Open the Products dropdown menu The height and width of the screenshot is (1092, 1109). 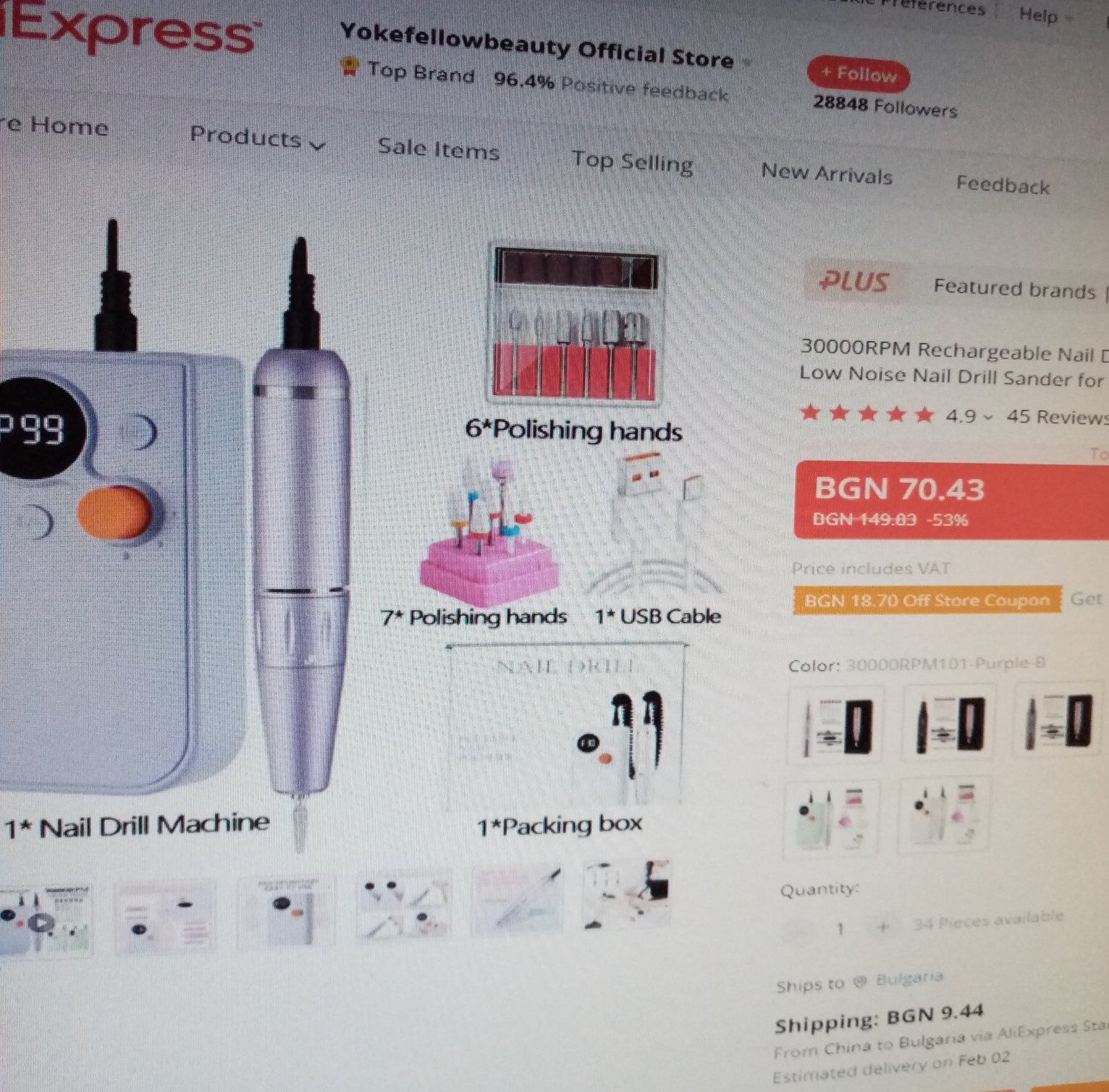tap(257, 138)
